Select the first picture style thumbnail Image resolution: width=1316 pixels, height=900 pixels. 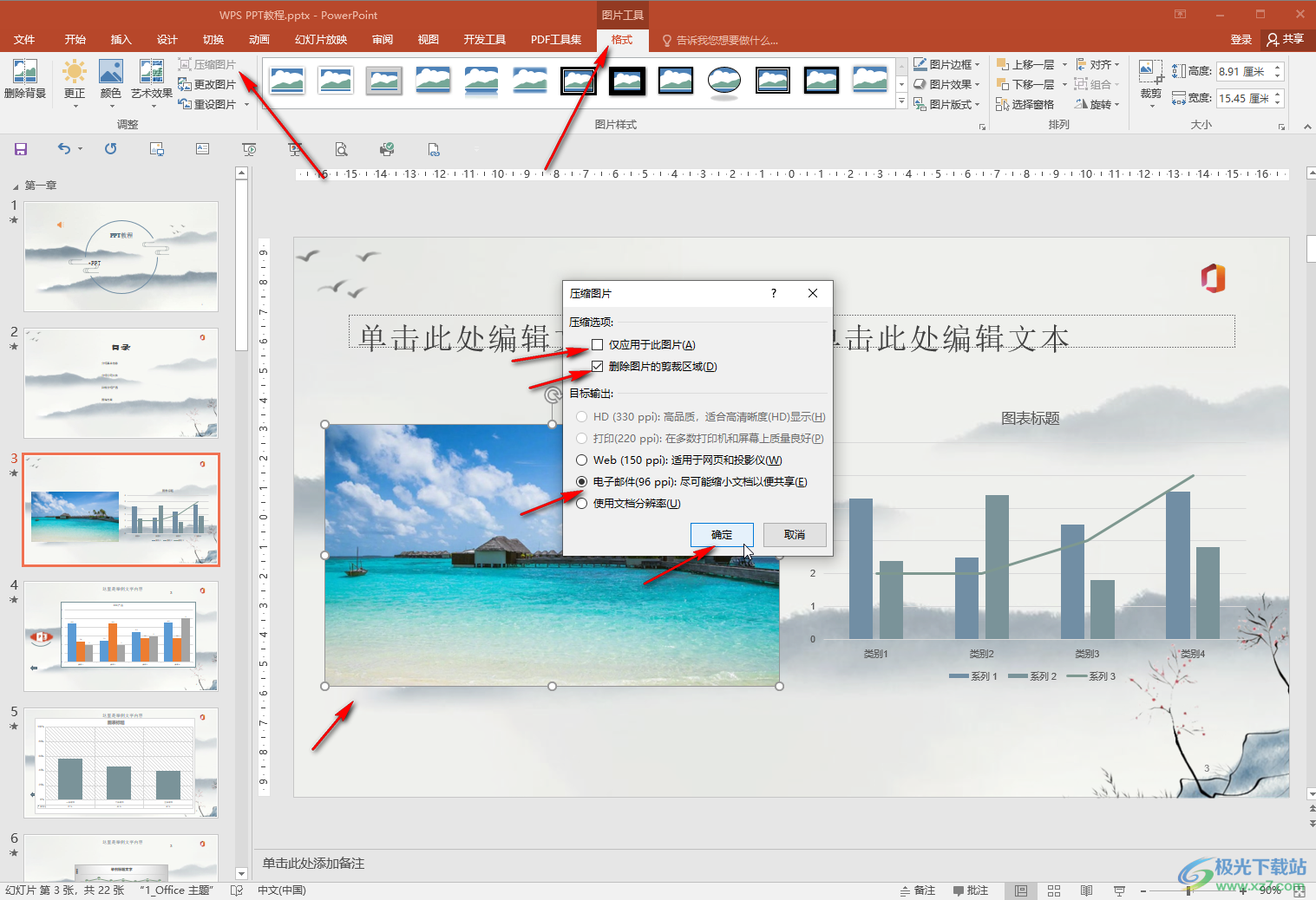286,81
